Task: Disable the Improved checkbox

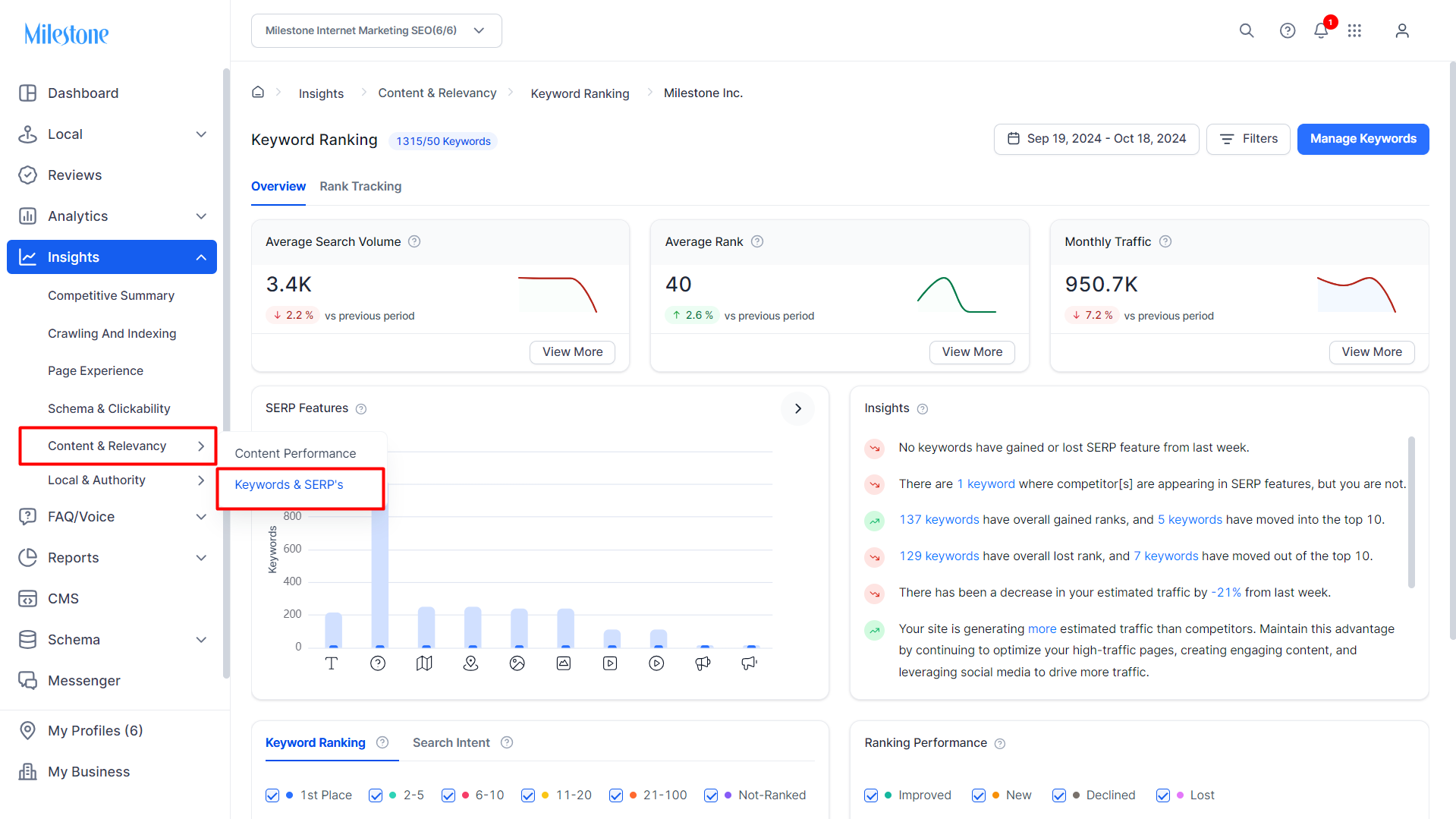Action: [871, 795]
